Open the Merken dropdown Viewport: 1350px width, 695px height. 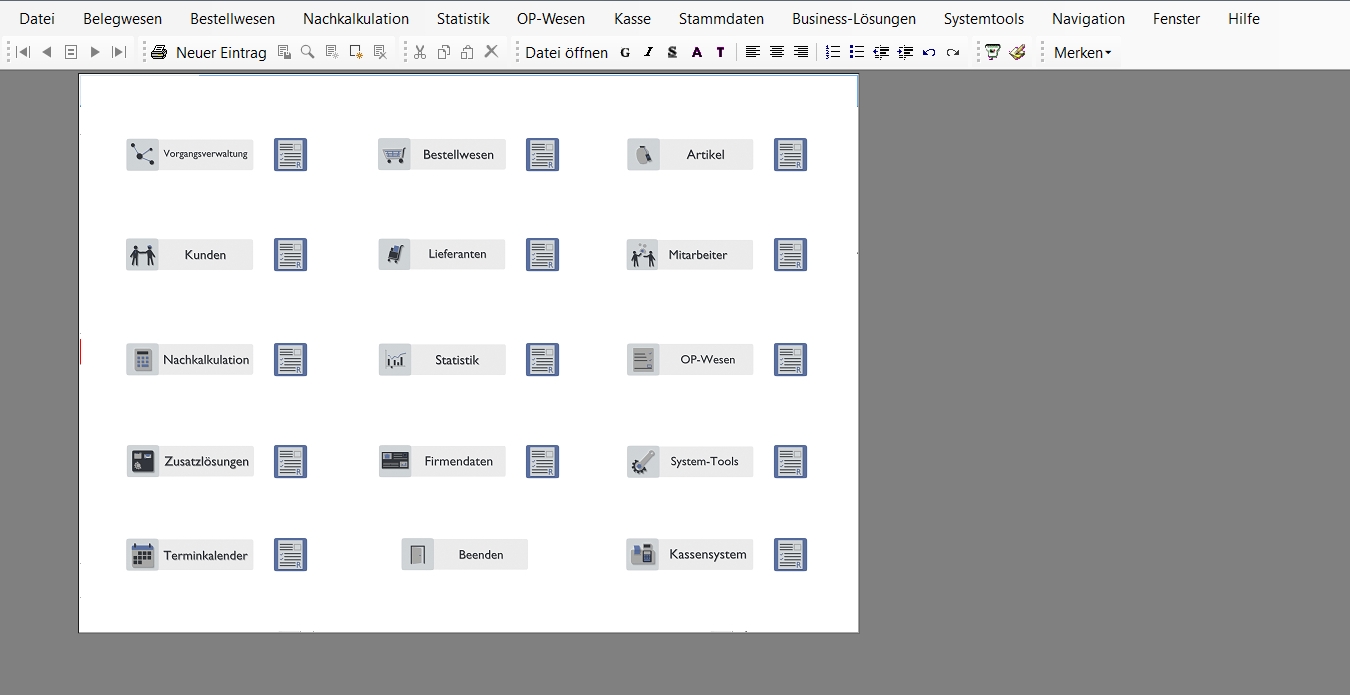point(1083,52)
